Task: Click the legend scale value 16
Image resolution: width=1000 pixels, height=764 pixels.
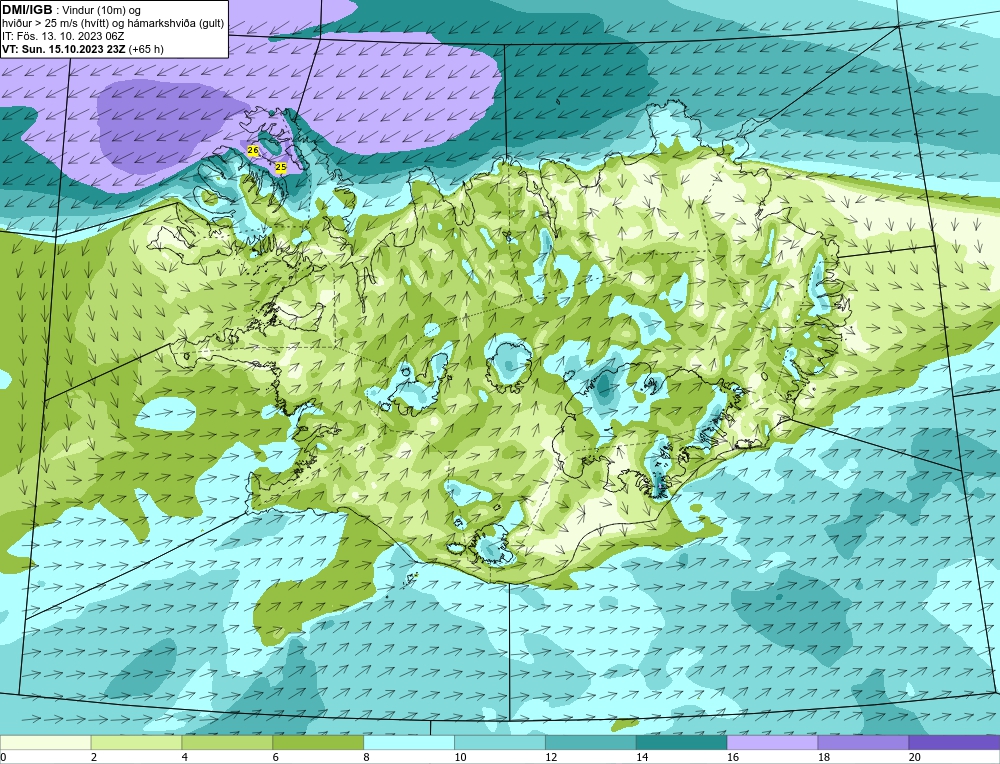Action: click(x=732, y=757)
